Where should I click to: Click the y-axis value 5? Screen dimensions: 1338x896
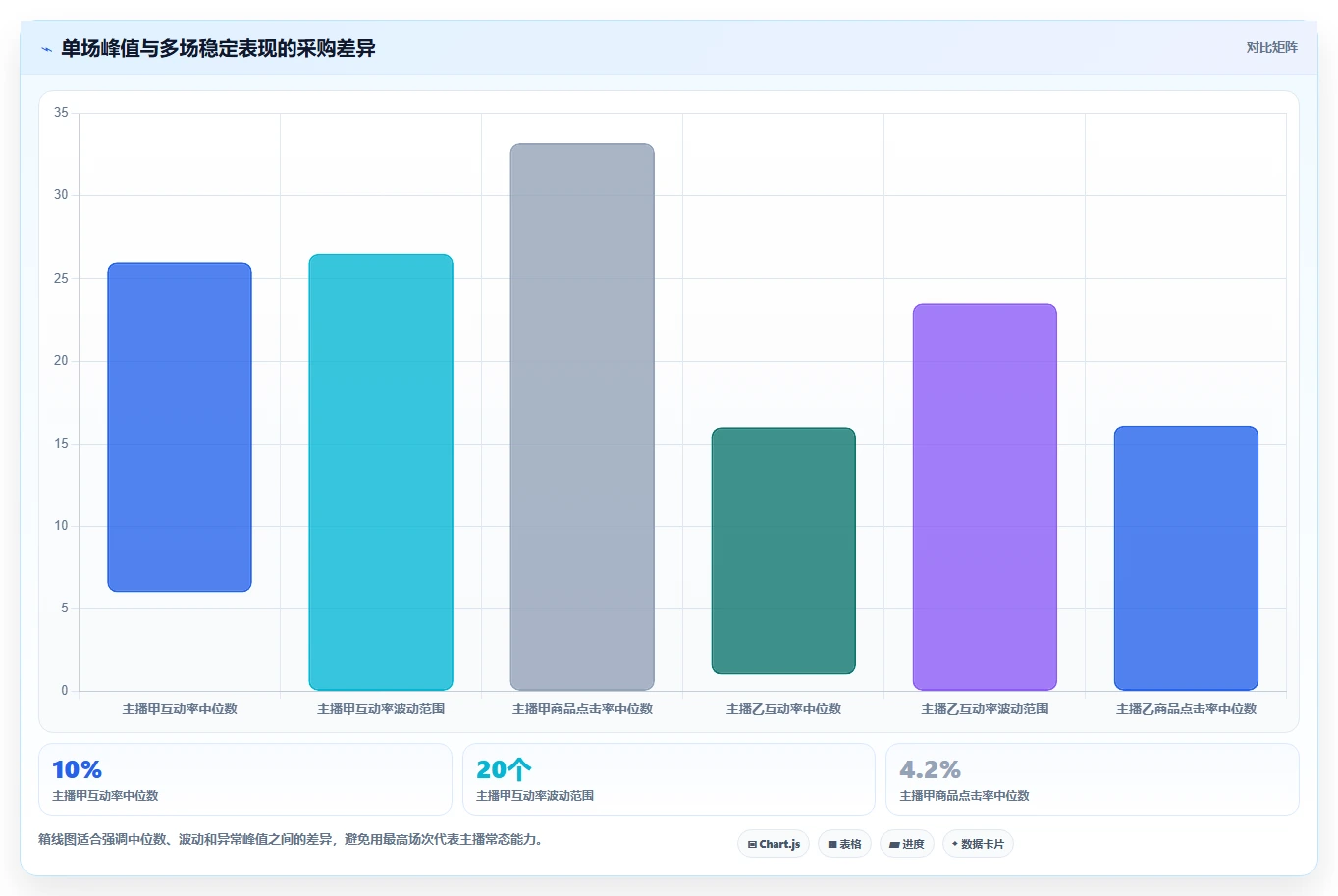coord(65,608)
